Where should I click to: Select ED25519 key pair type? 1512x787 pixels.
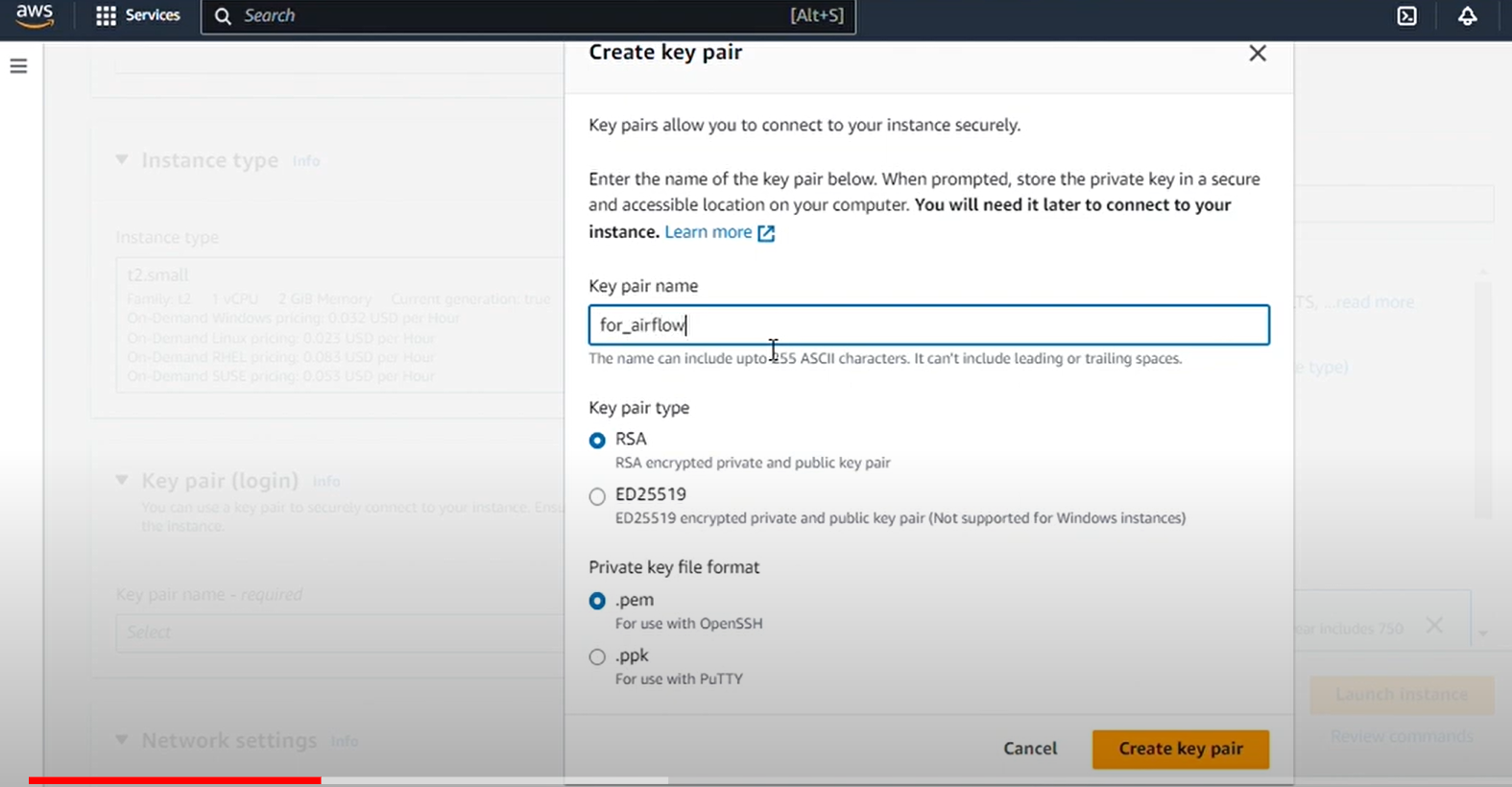tap(597, 496)
